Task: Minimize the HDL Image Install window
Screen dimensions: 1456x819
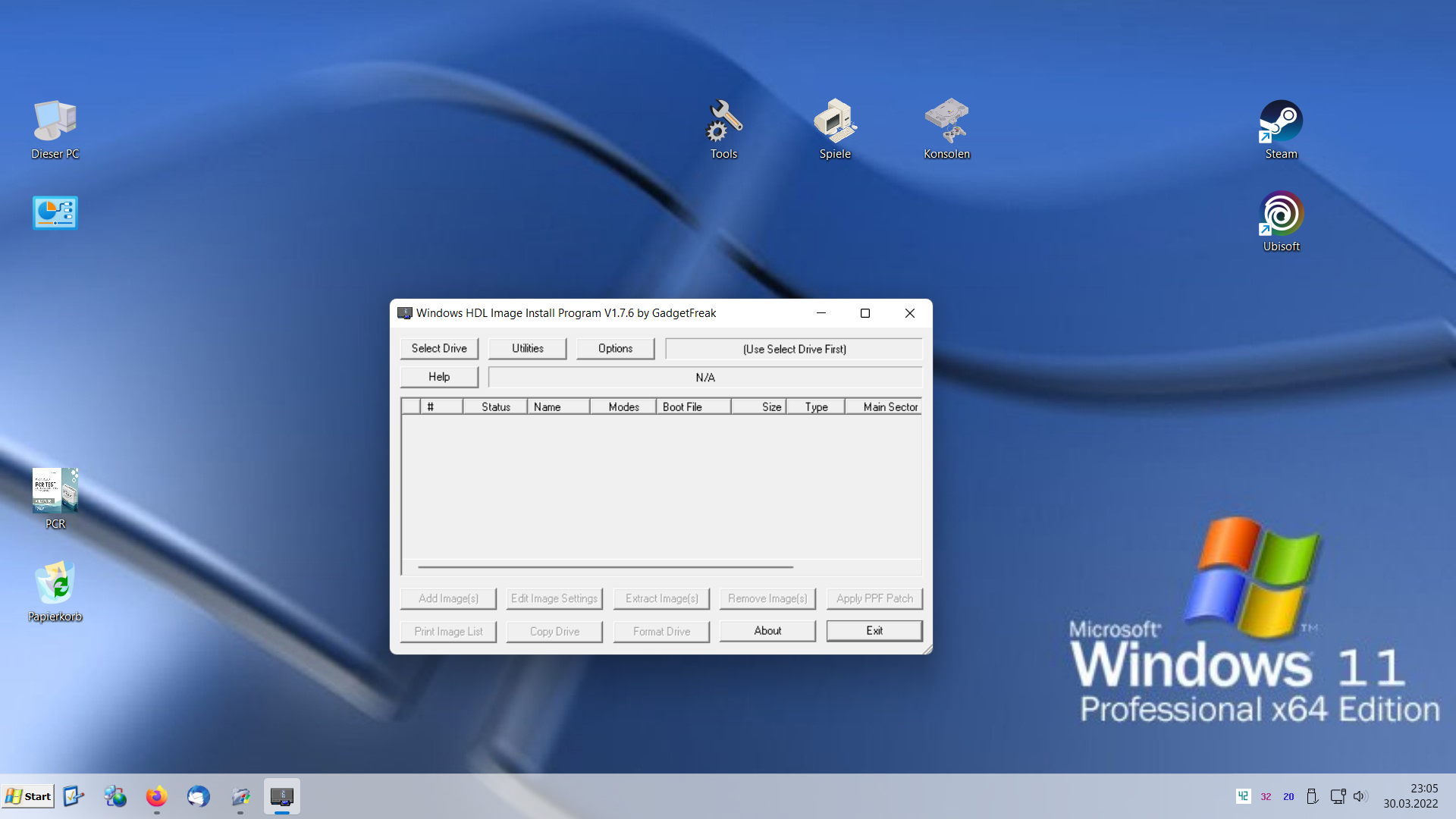Action: pos(821,313)
